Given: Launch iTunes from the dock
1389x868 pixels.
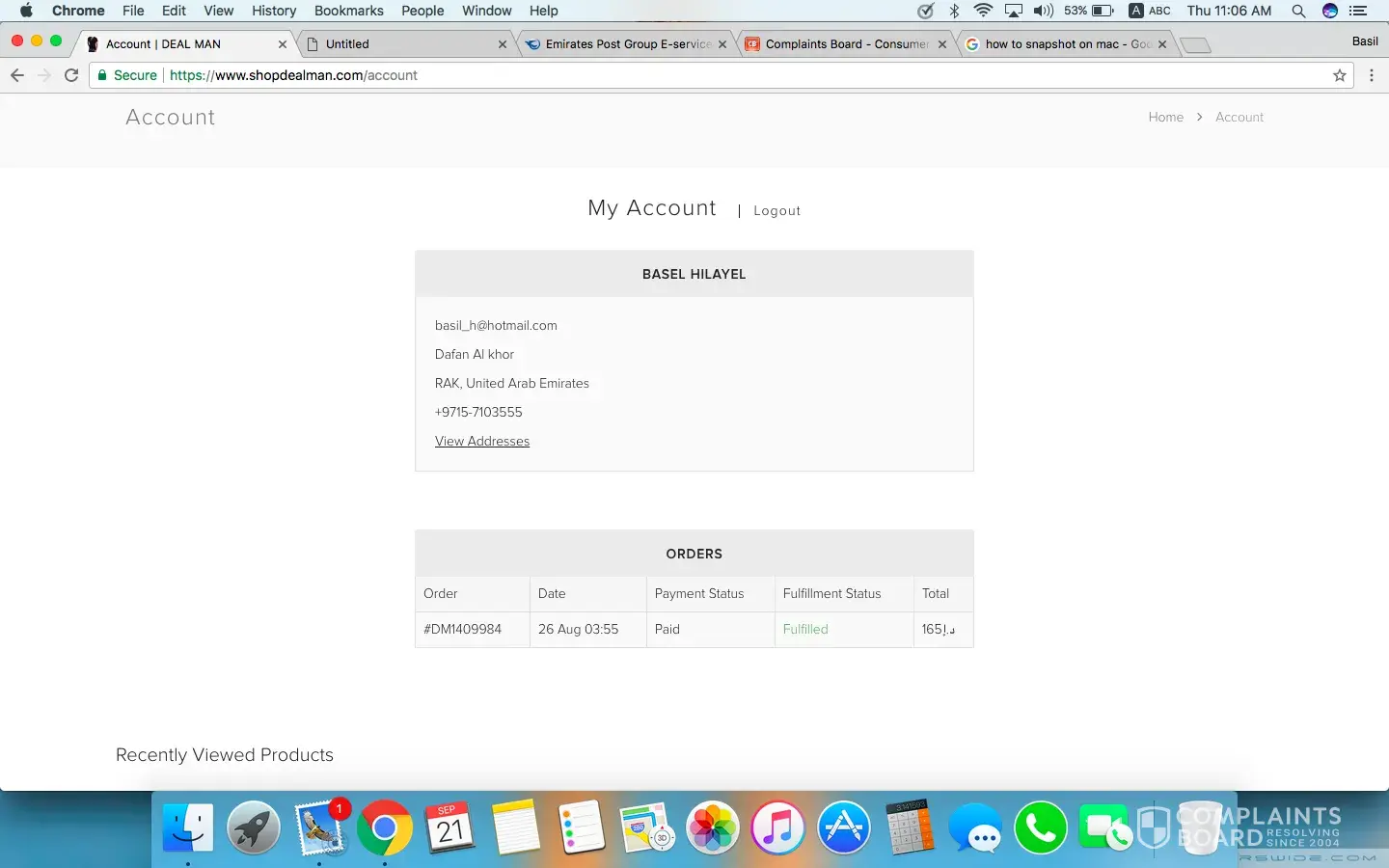Looking at the screenshot, I should coord(777,827).
